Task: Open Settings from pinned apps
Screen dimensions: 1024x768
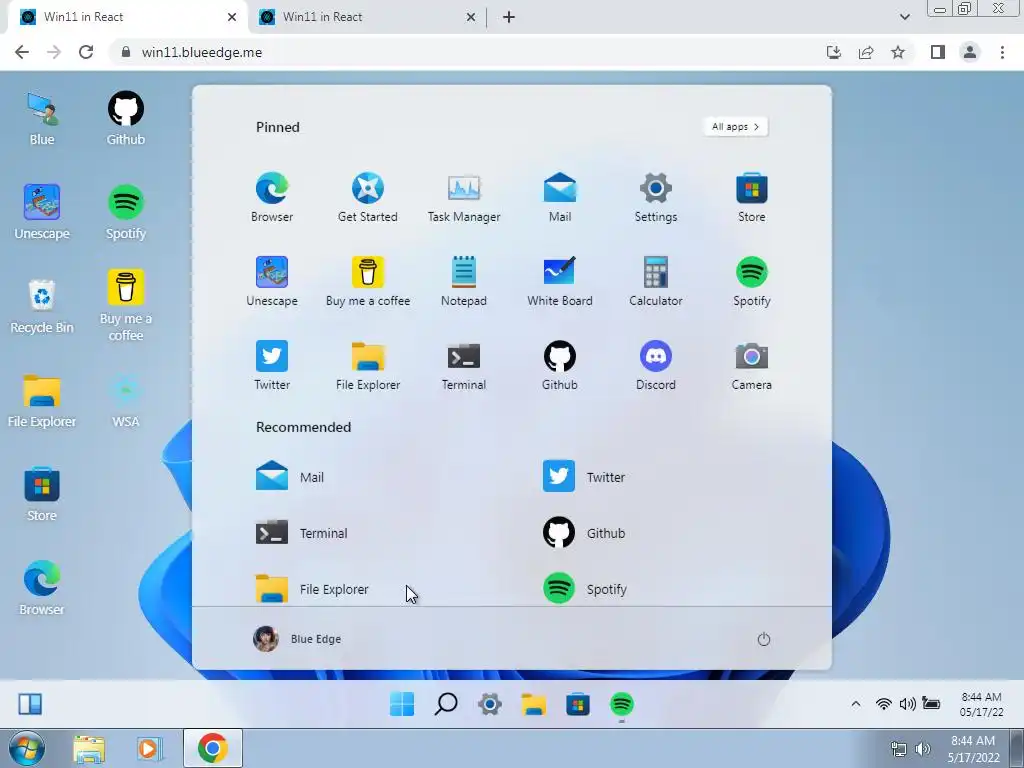Action: tap(656, 197)
